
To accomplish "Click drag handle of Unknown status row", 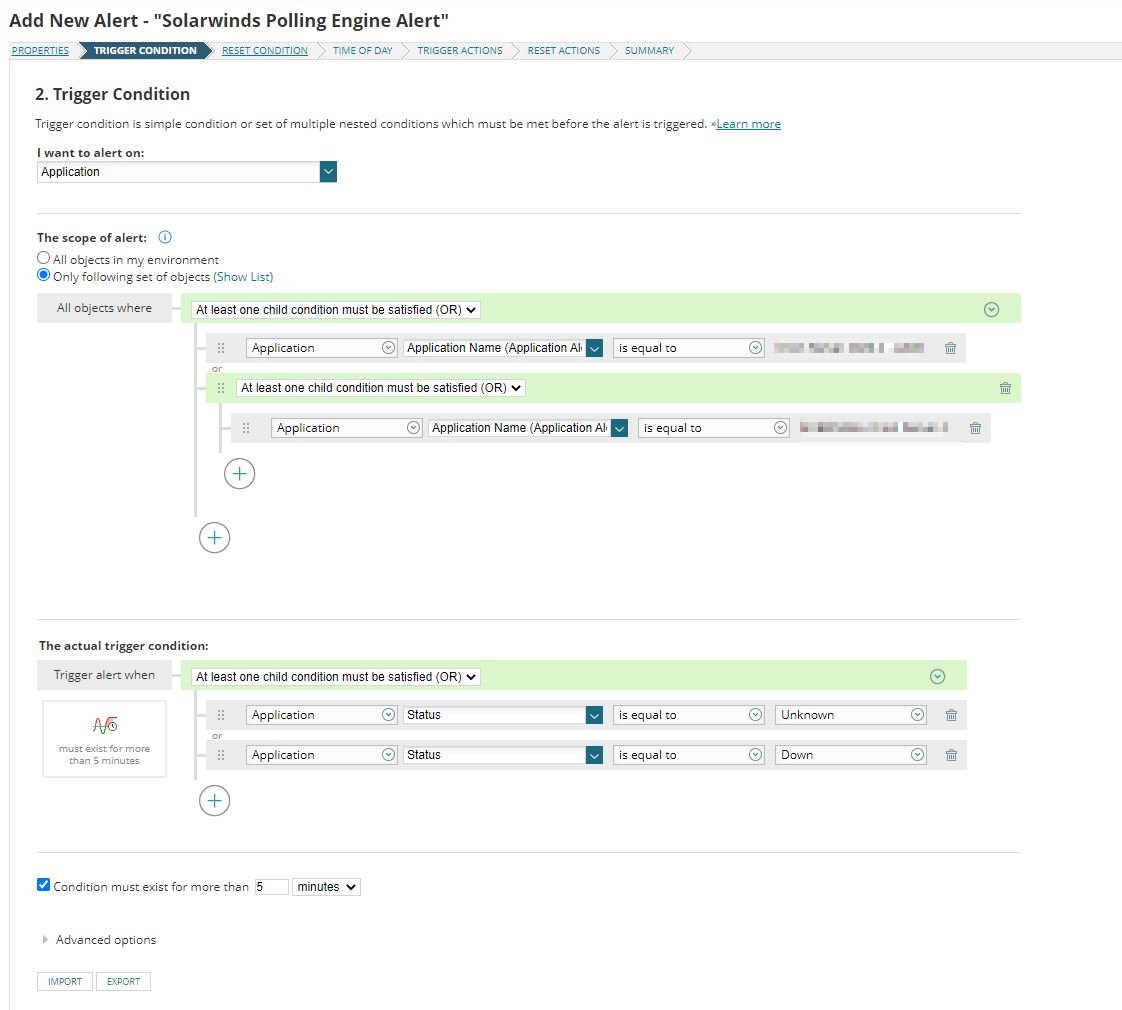I will click(x=221, y=715).
